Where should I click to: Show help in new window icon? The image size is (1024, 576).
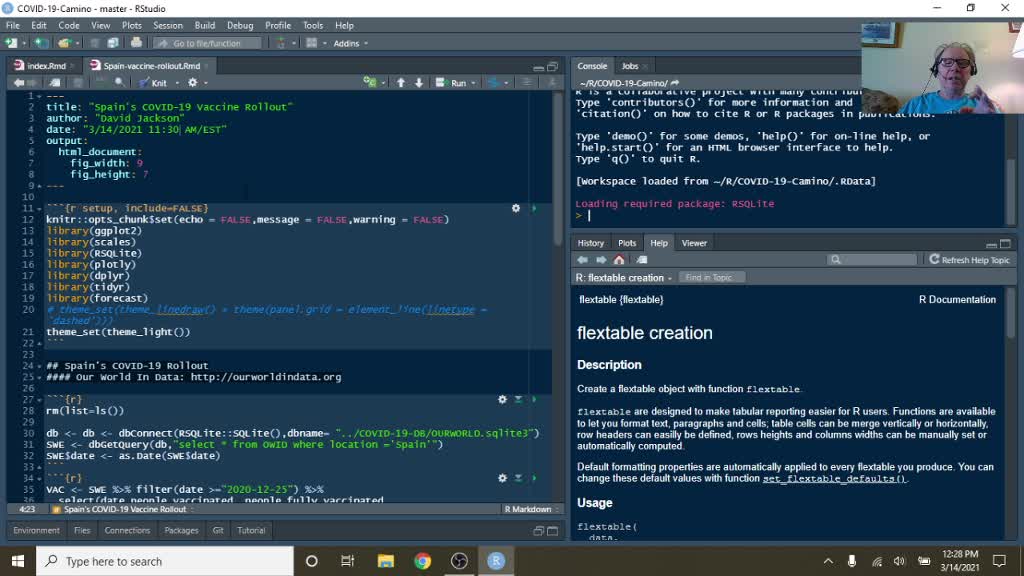click(x=642, y=260)
